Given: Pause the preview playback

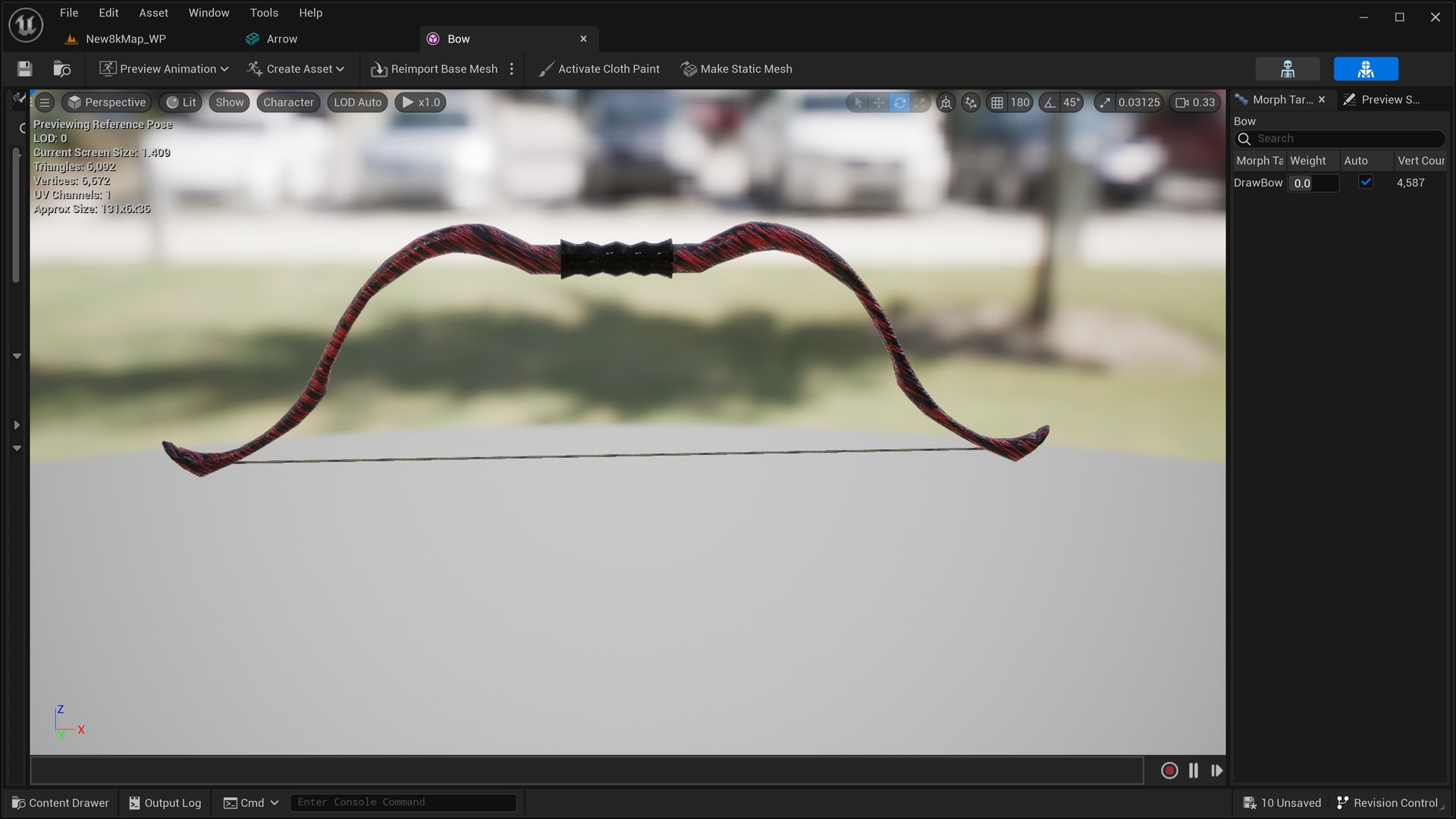Looking at the screenshot, I should tap(1194, 770).
